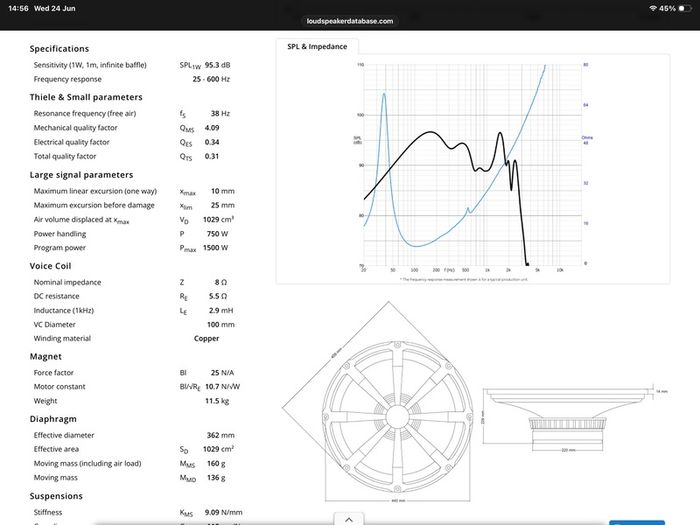The height and width of the screenshot is (525, 700).
Task: Select the Stiffness value 9.09 N/mm
Action: pyautogui.click(x=224, y=512)
